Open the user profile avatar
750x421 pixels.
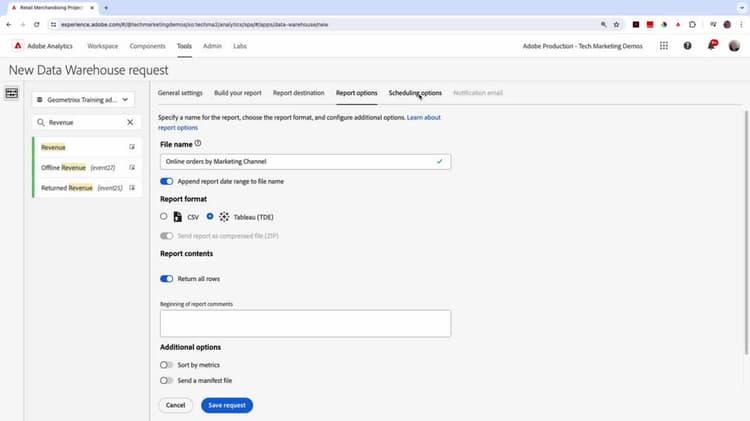[x=734, y=46]
